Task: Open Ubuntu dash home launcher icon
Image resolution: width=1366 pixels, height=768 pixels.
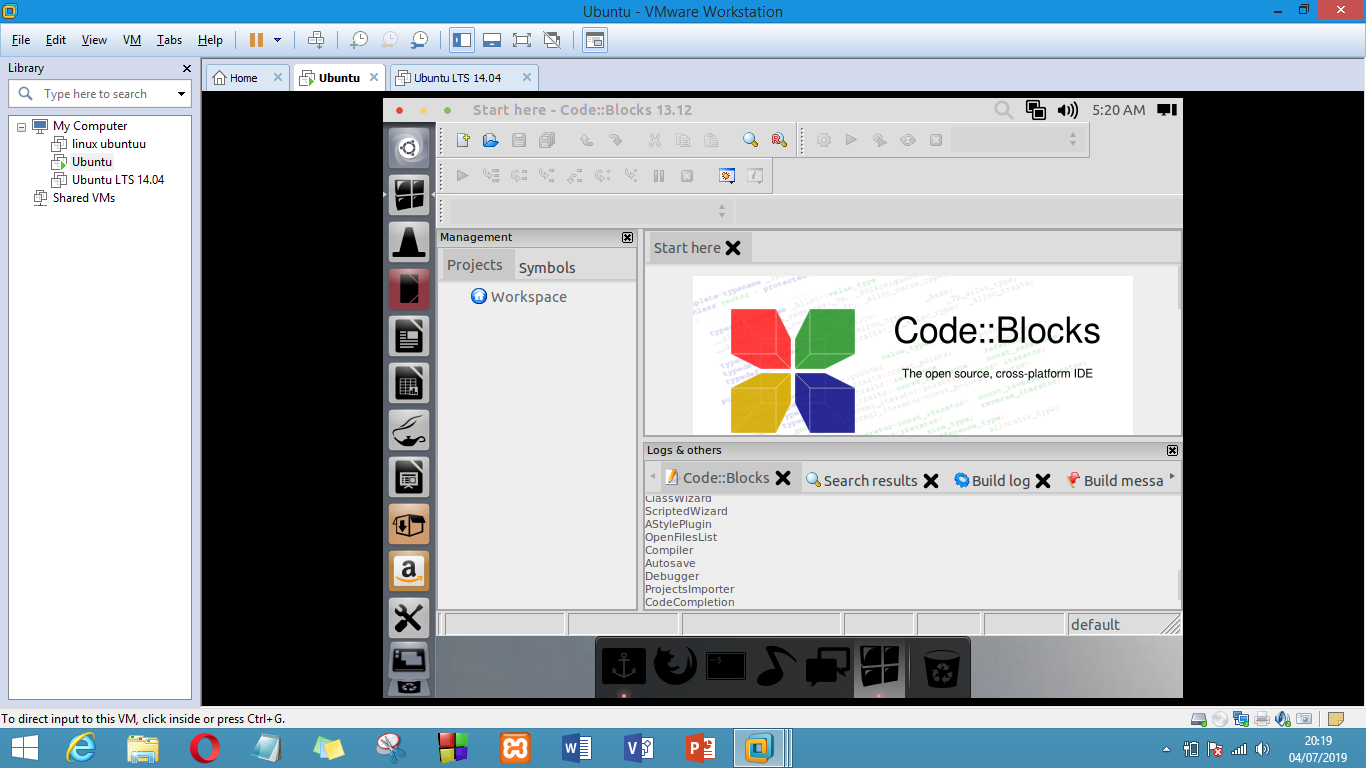Action: [x=408, y=148]
